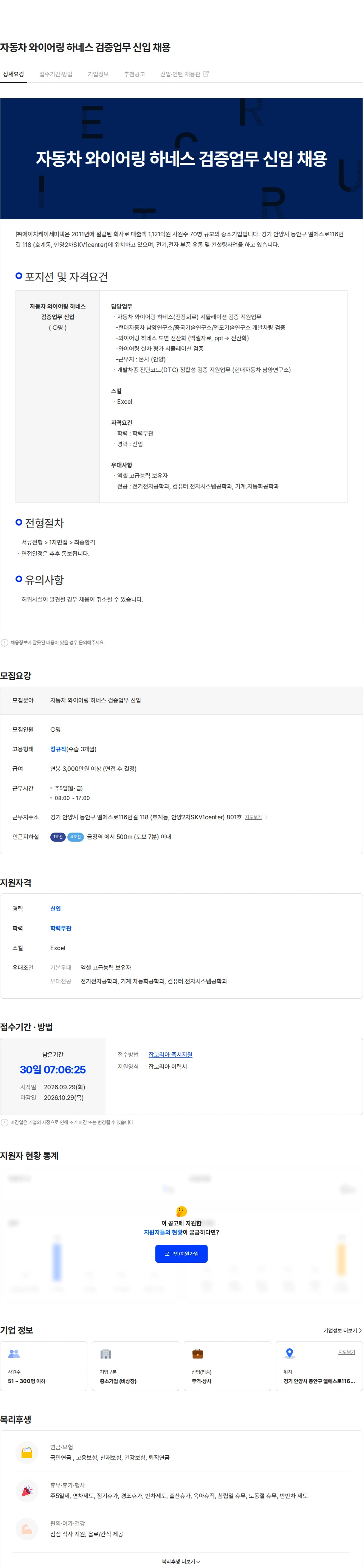Click the building icon on the 기업구분 card
The height and width of the screenshot is (1568, 363).
[106, 1353]
